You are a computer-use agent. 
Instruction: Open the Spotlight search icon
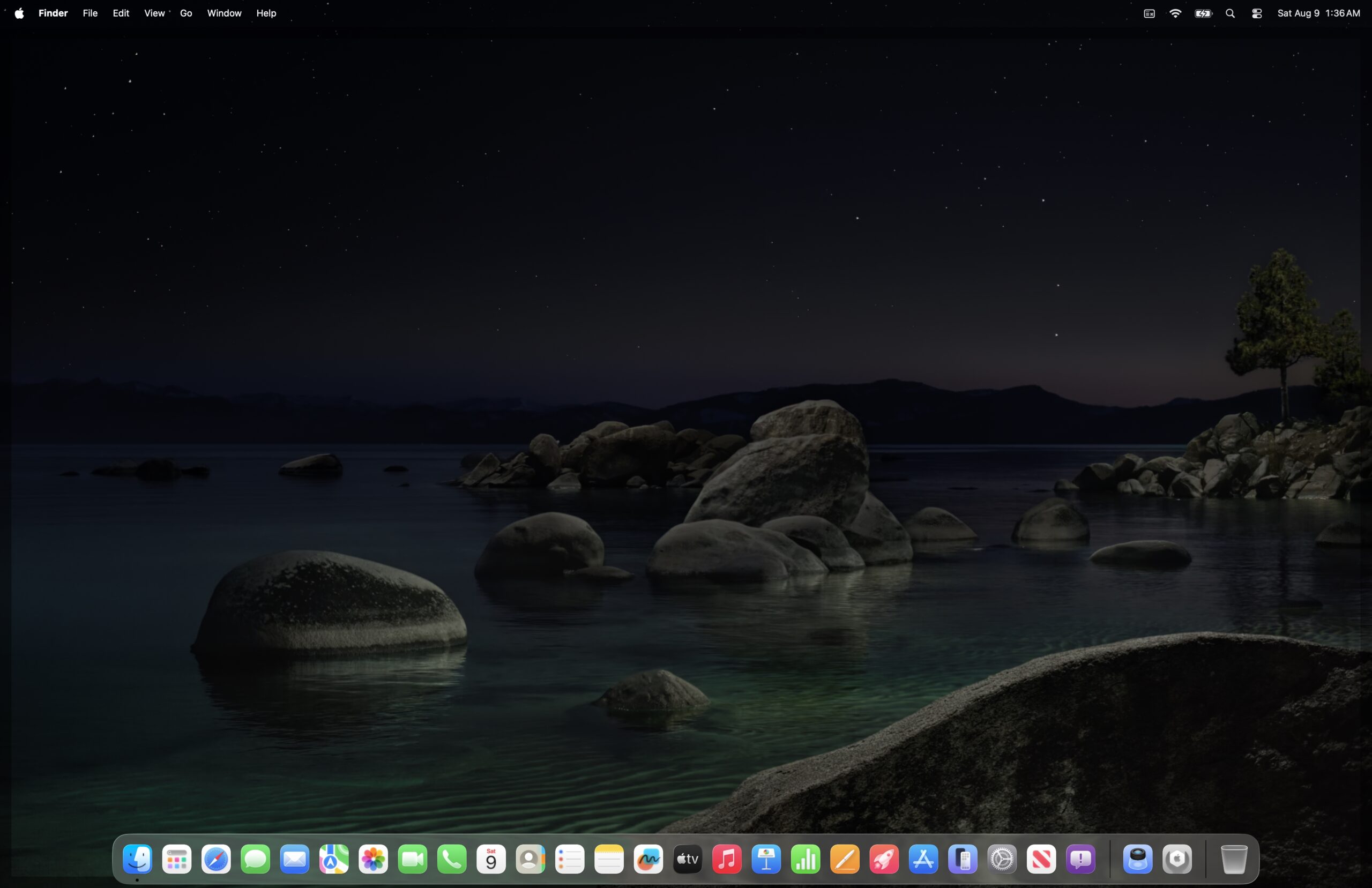1230,13
